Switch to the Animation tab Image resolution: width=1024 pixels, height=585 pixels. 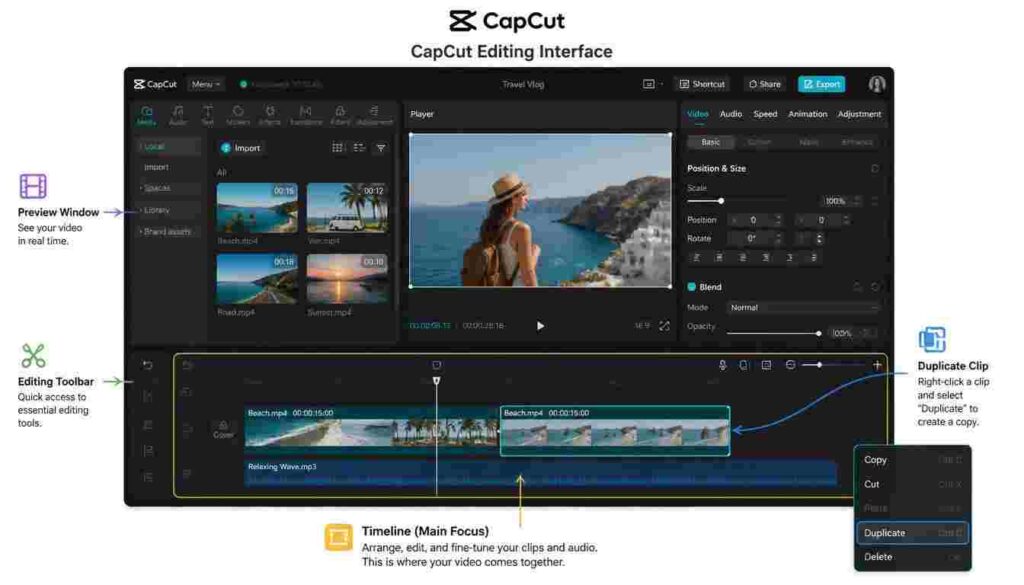tap(808, 114)
